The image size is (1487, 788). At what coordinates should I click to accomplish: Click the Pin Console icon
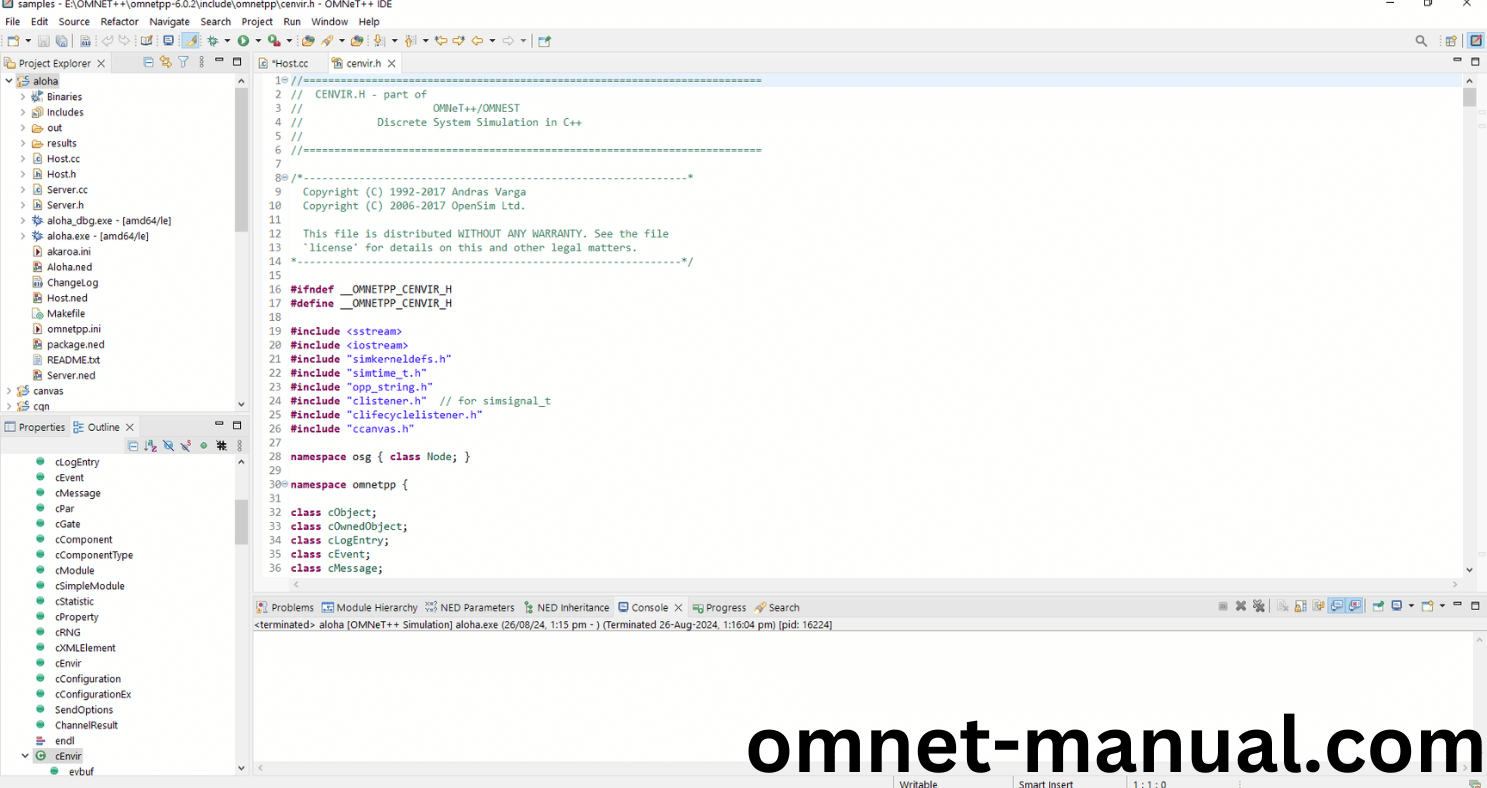(1378, 606)
